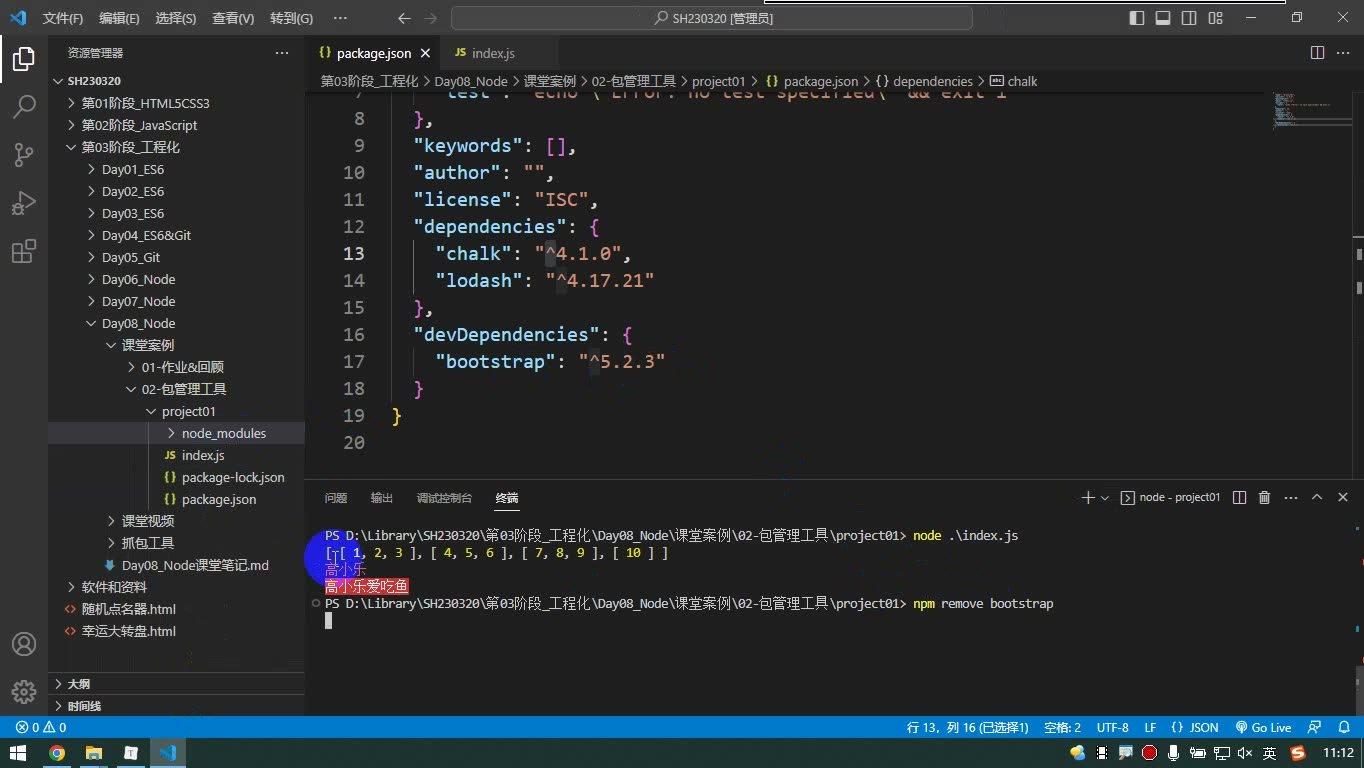
Task: Click Go Live in status bar
Action: 1263,727
